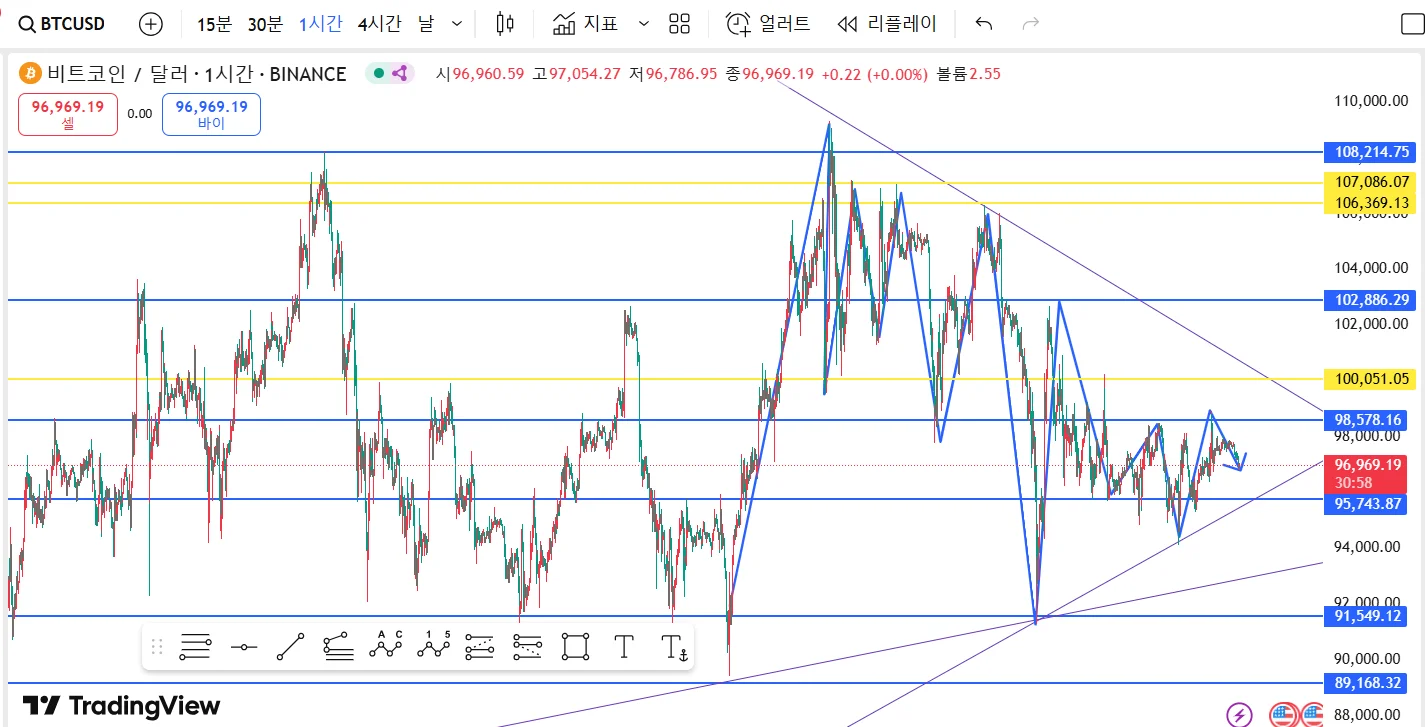Viewport: 1425px width, 727px height.
Task: Toggle the fullscreen layout square icon
Action: pos(1411,25)
